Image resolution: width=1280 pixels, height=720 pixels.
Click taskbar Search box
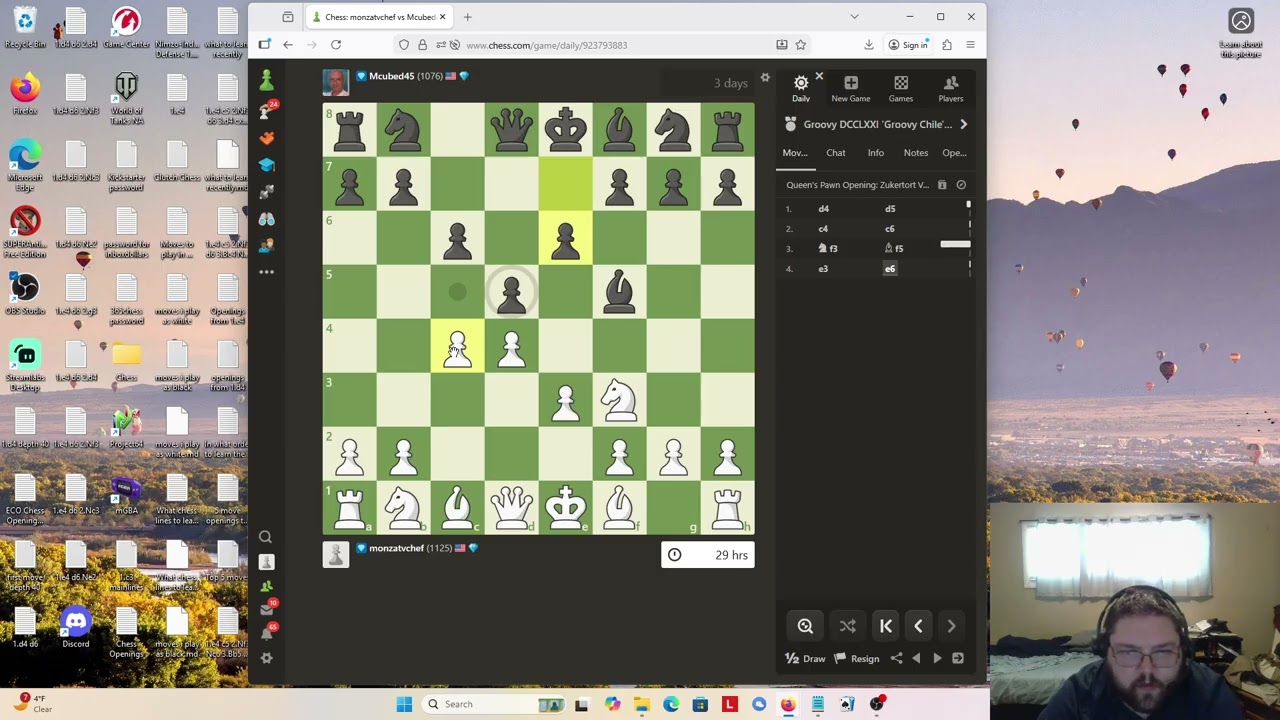point(493,704)
